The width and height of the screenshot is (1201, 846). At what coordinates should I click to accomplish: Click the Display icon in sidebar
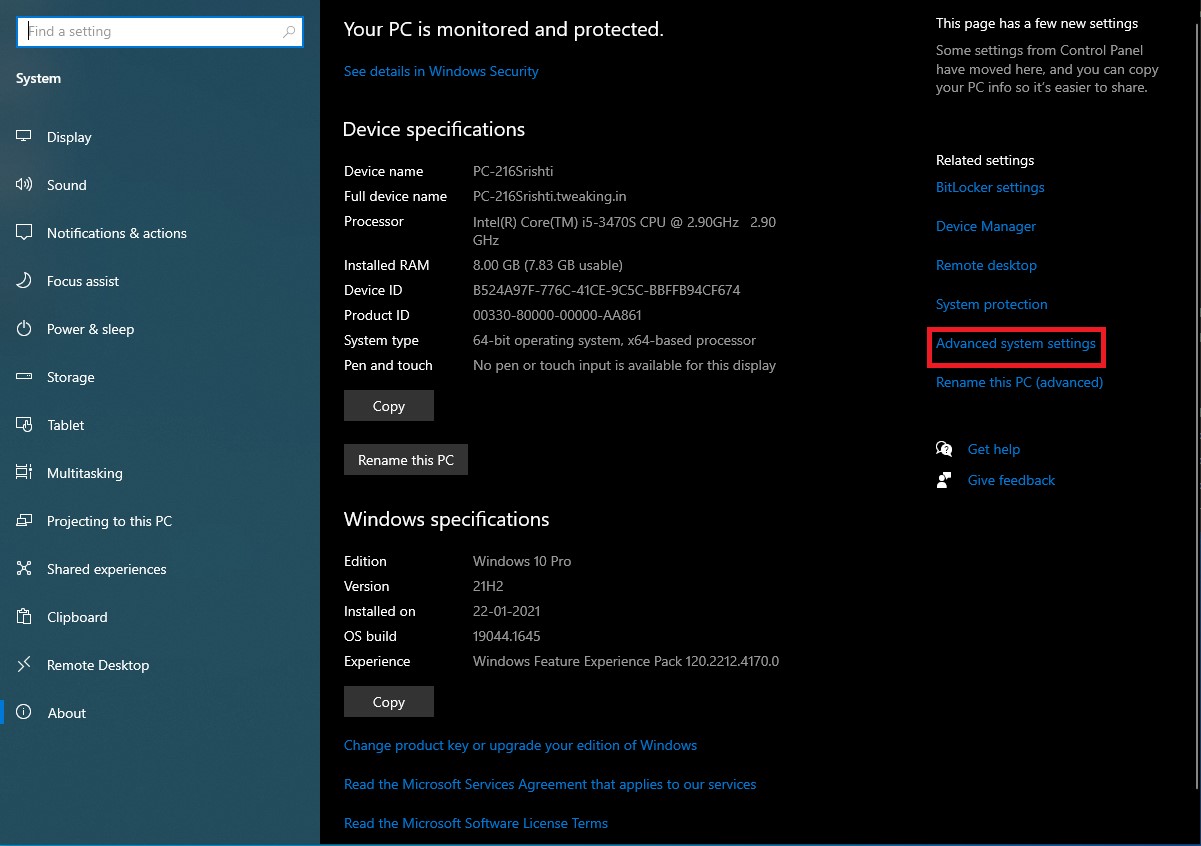(x=25, y=137)
